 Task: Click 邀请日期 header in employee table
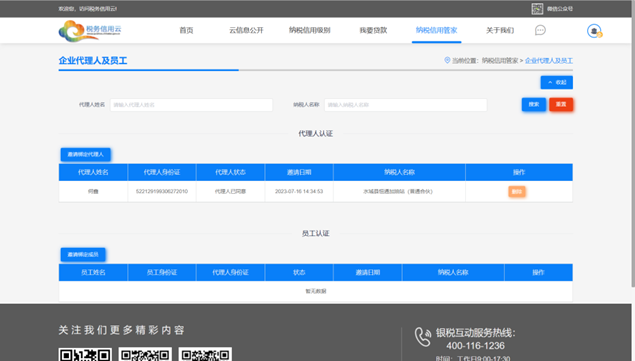pos(368,272)
